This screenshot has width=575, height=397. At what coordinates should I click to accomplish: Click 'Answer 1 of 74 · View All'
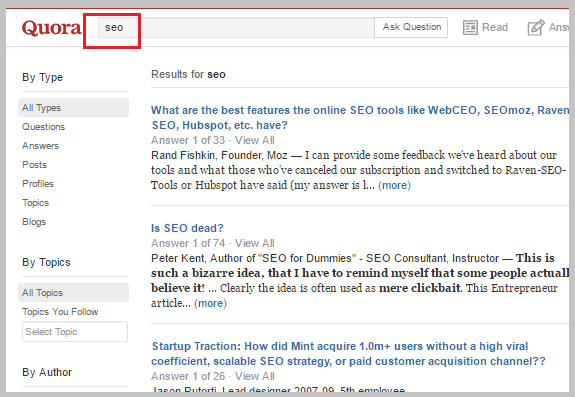[213, 243]
